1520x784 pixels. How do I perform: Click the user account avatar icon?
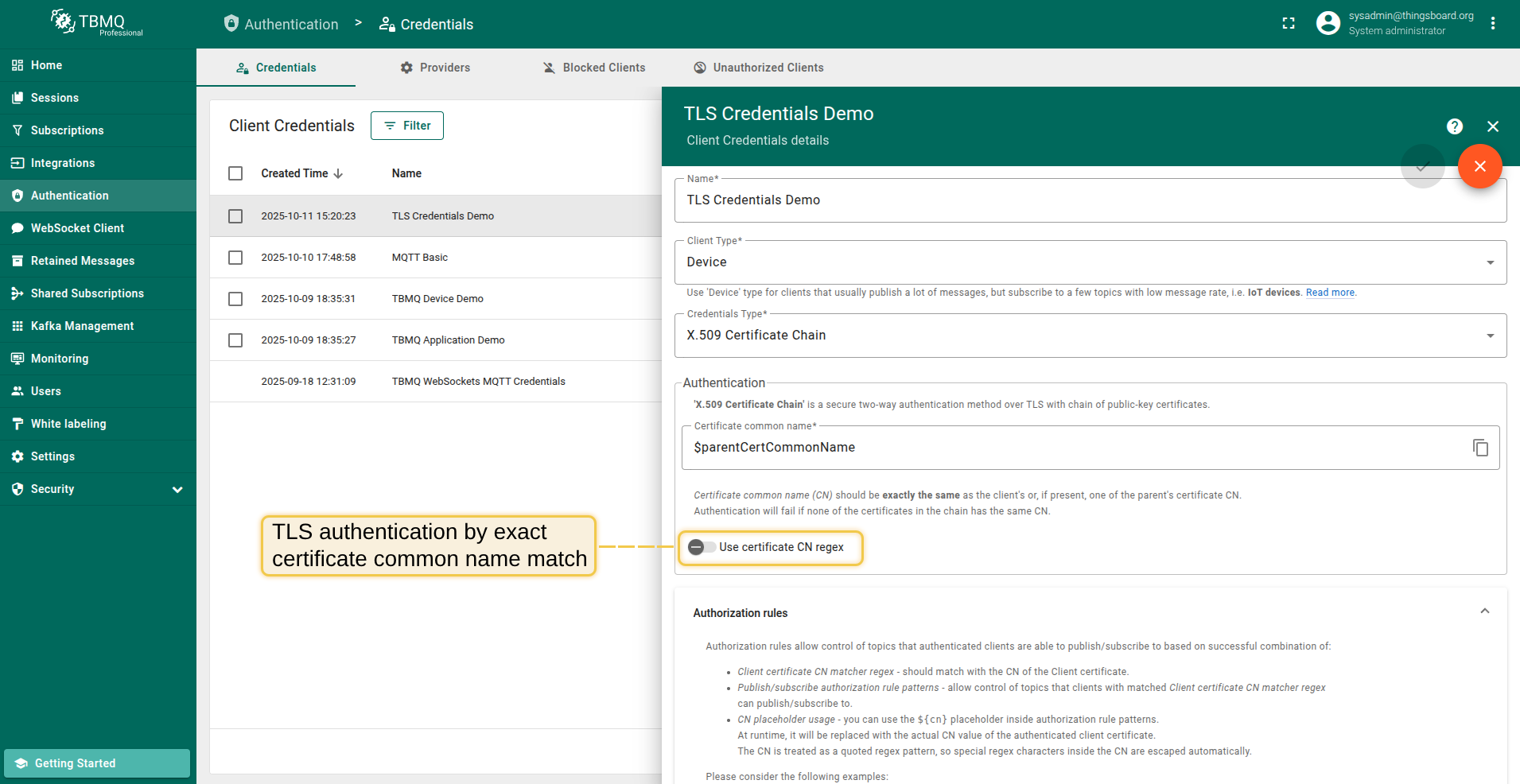pos(1328,24)
